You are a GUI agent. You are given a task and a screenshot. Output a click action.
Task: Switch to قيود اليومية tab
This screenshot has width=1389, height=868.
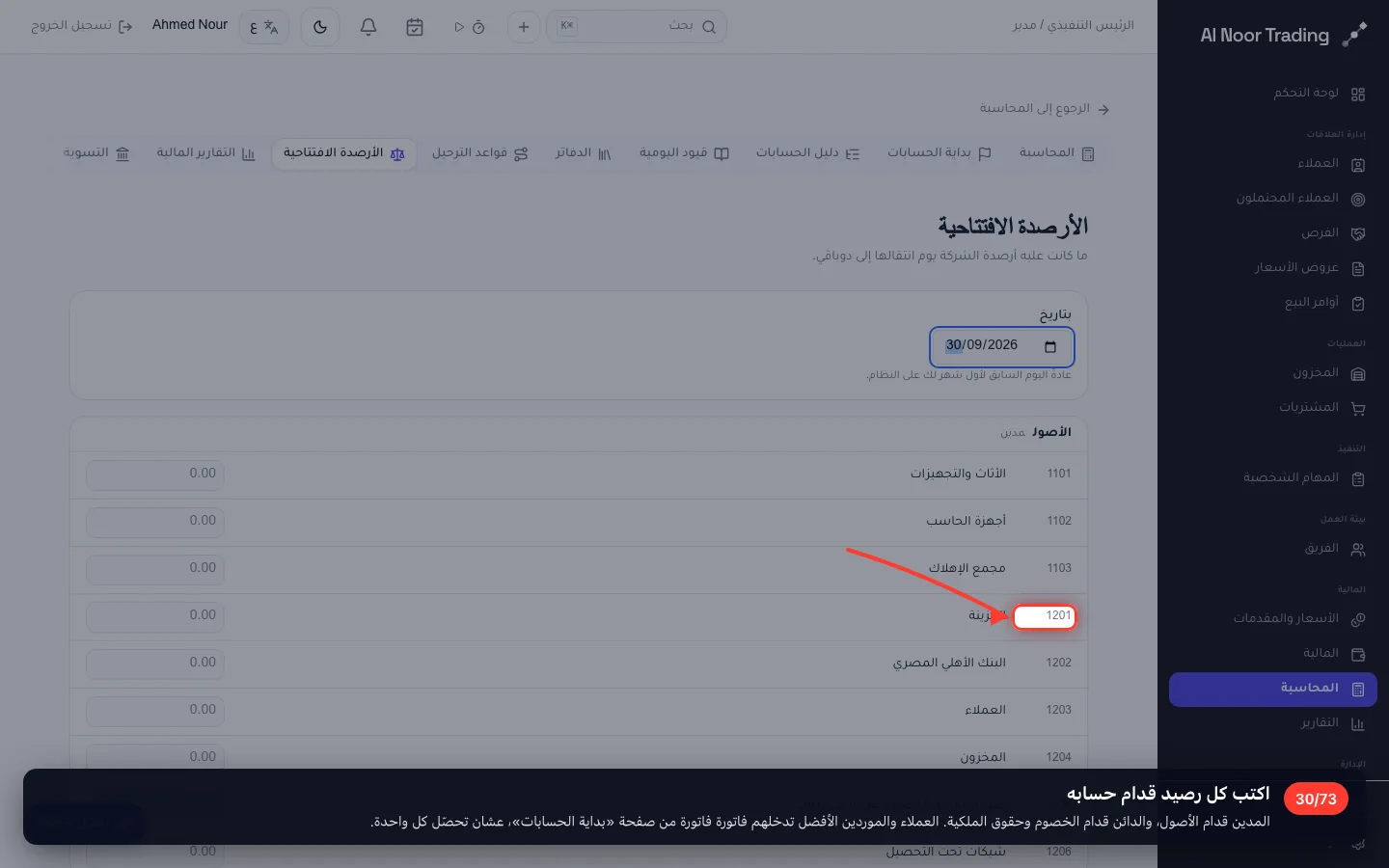point(684,153)
